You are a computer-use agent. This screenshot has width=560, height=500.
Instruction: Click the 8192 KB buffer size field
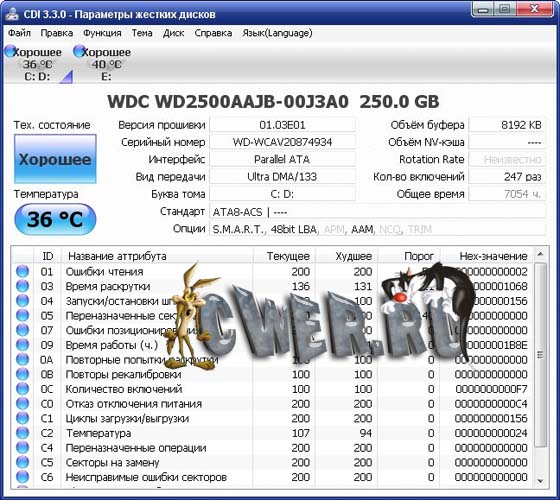click(507, 125)
